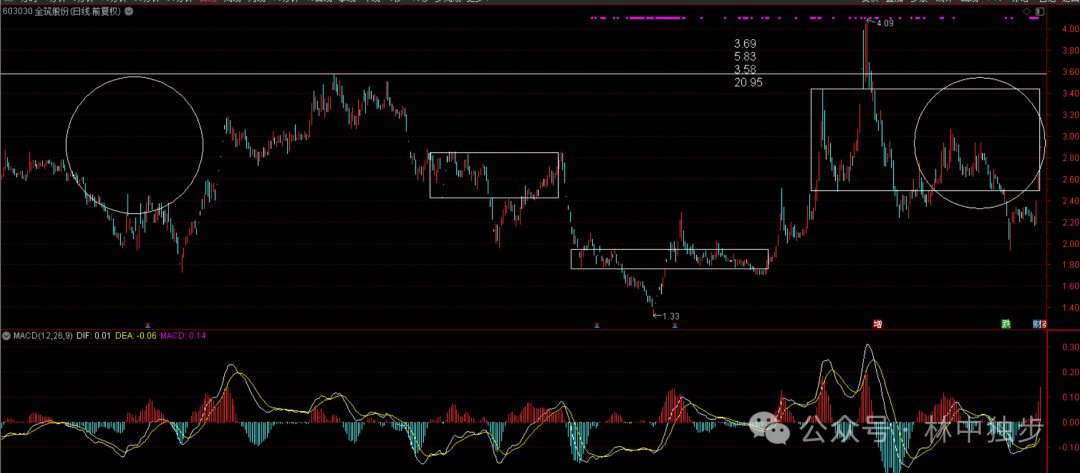This screenshot has width=1080, height=473.
Task: Open the red 增 event marker
Action: tap(878, 324)
